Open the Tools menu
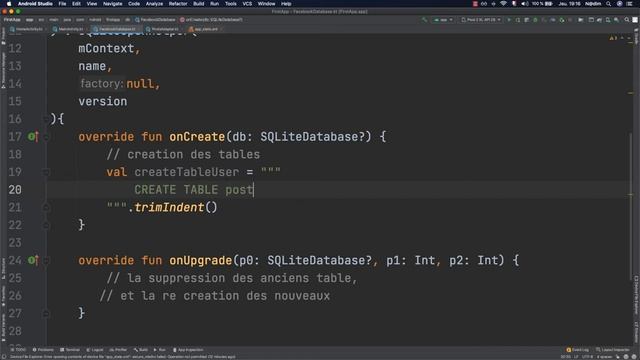Image resolution: width=640 pixels, height=360 pixels. click(231, 4)
